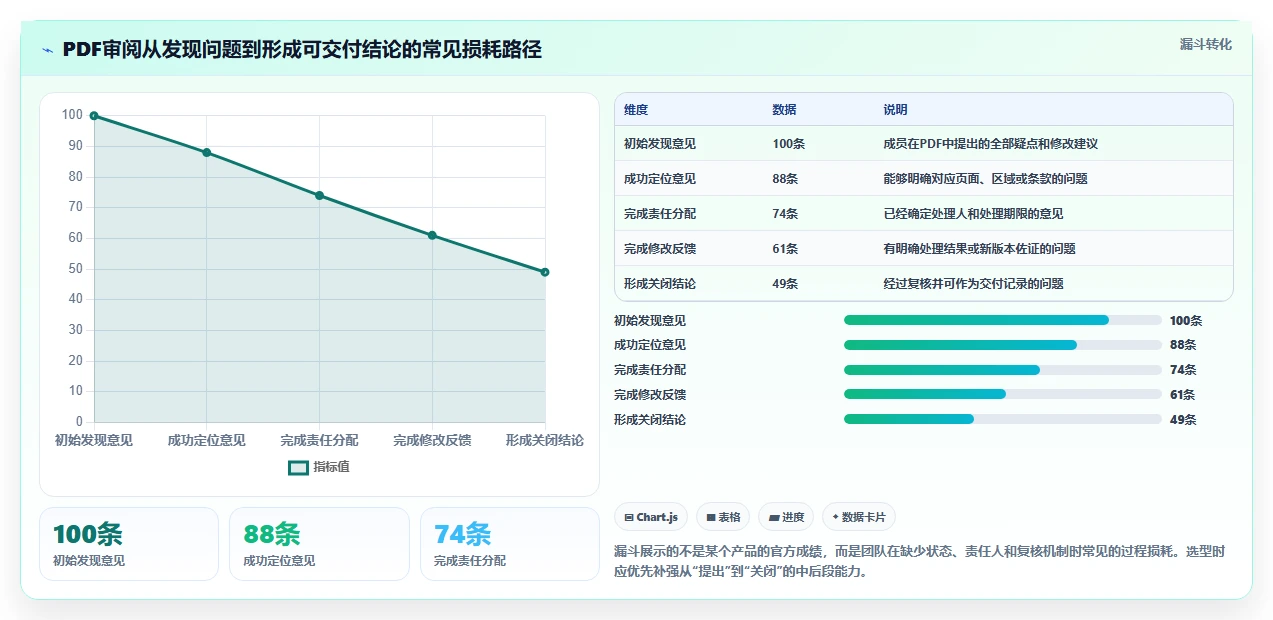Click the 完成修改反馈 progress bar
Viewport: 1273px width, 620px height.
(x=1003, y=395)
